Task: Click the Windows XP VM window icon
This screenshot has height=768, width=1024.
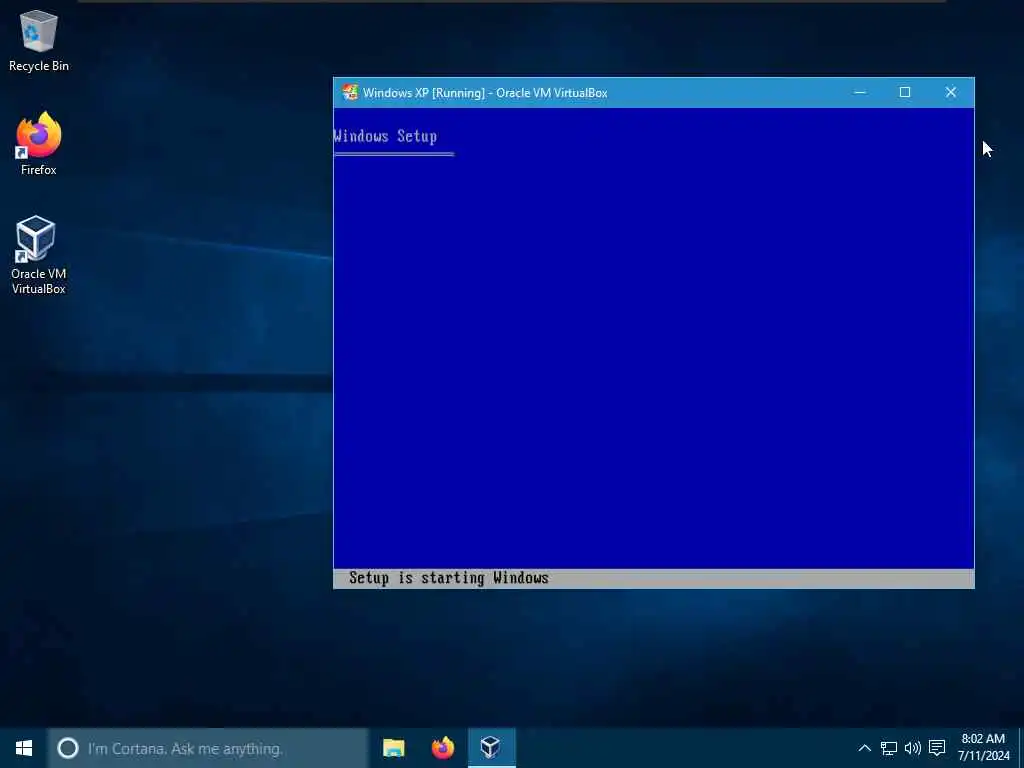Action: click(x=350, y=93)
